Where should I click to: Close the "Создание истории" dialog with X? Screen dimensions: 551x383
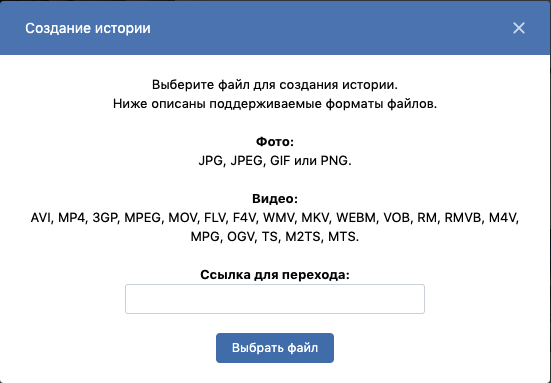(x=519, y=28)
